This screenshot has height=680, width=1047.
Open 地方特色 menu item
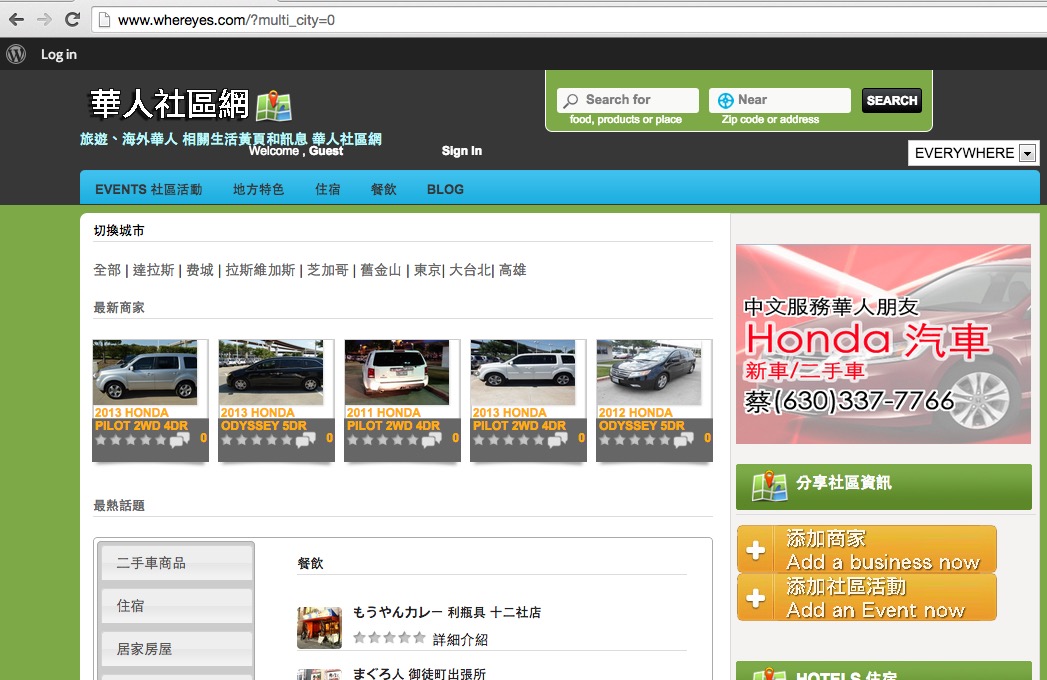tap(258, 190)
